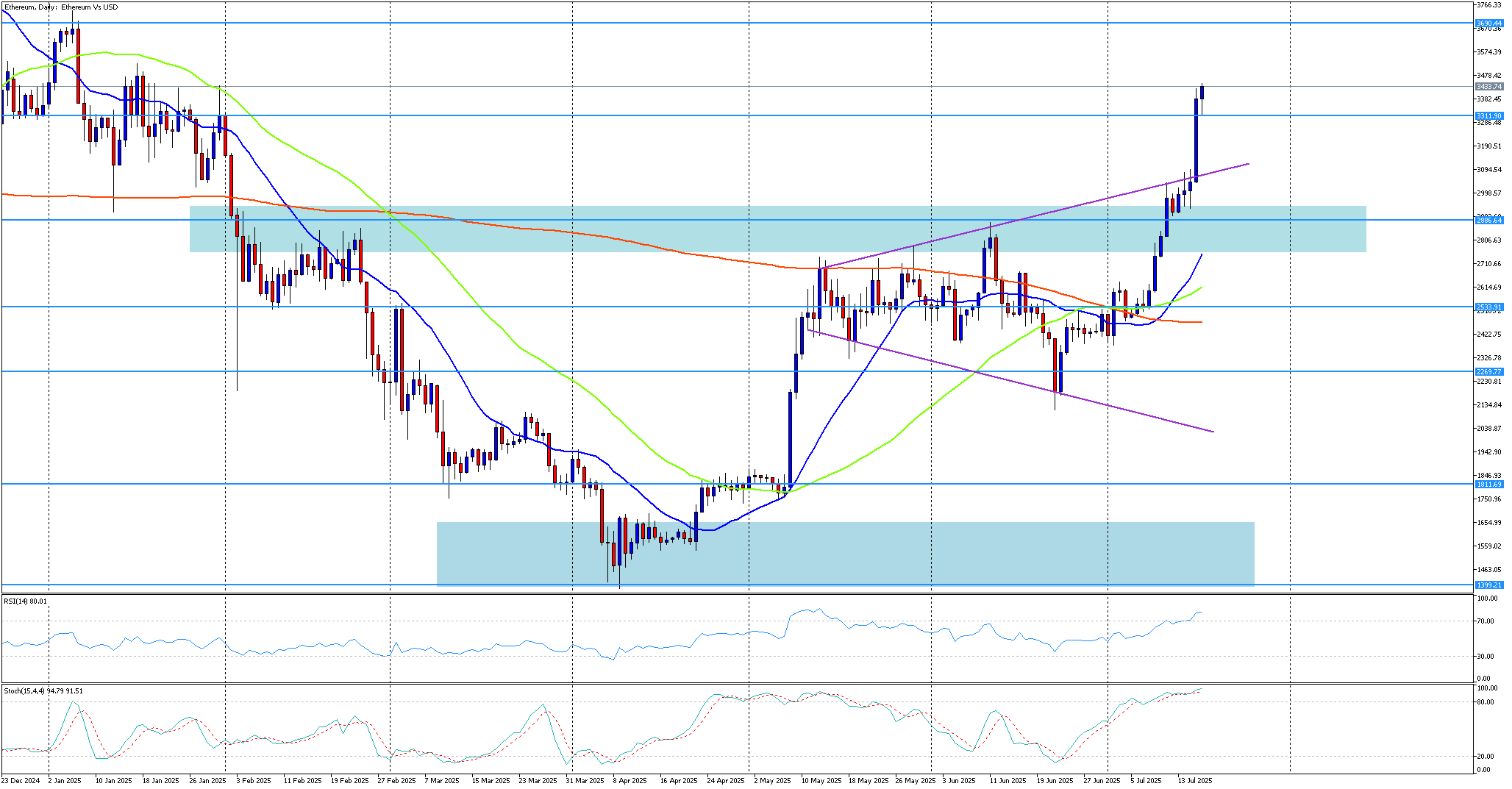Click the 3190.51 price axis label
Image resolution: width=1512 pixels, height=789 pixels.
tap(1489, 146)
